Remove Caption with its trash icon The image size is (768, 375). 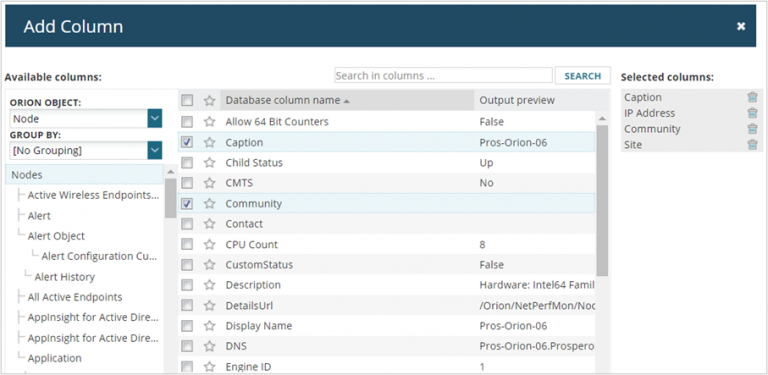(x=752, y=97)
